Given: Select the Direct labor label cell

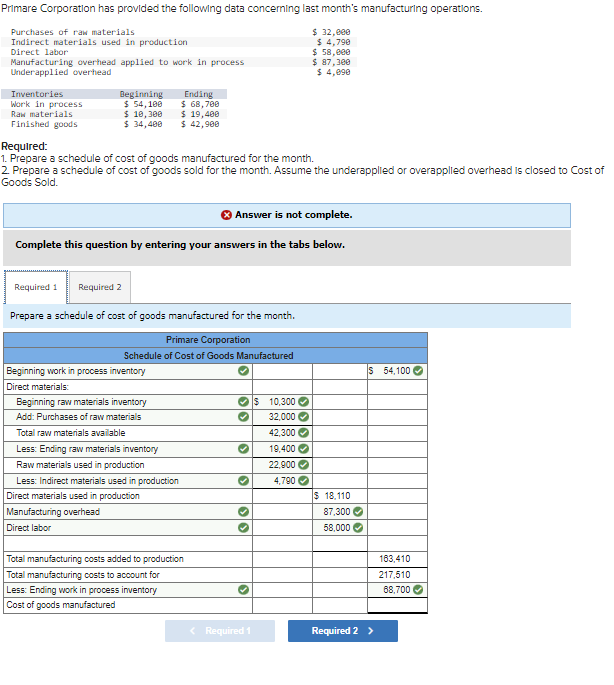Looking at the screenshot, I should [x=128, y=528].
